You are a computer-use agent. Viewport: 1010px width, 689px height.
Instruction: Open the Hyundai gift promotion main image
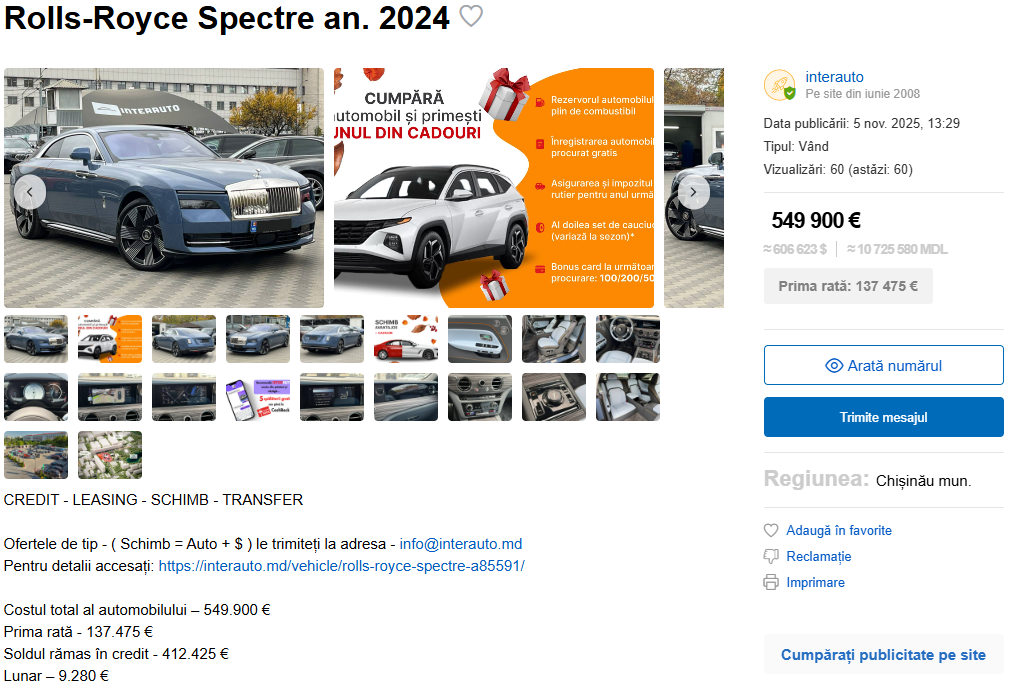coord(494,188)
